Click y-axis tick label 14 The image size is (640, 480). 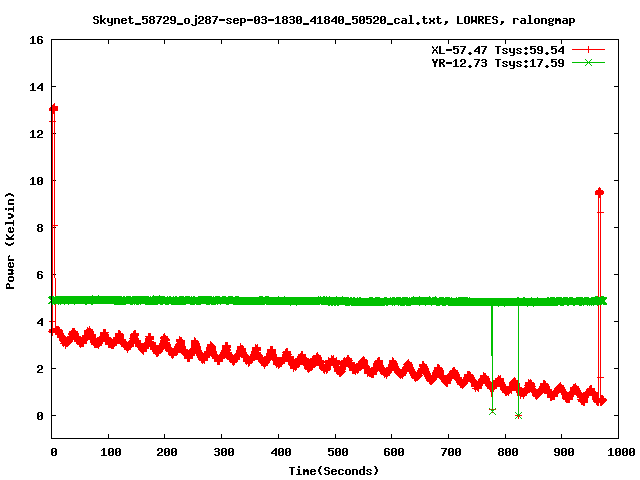point(36,87)
